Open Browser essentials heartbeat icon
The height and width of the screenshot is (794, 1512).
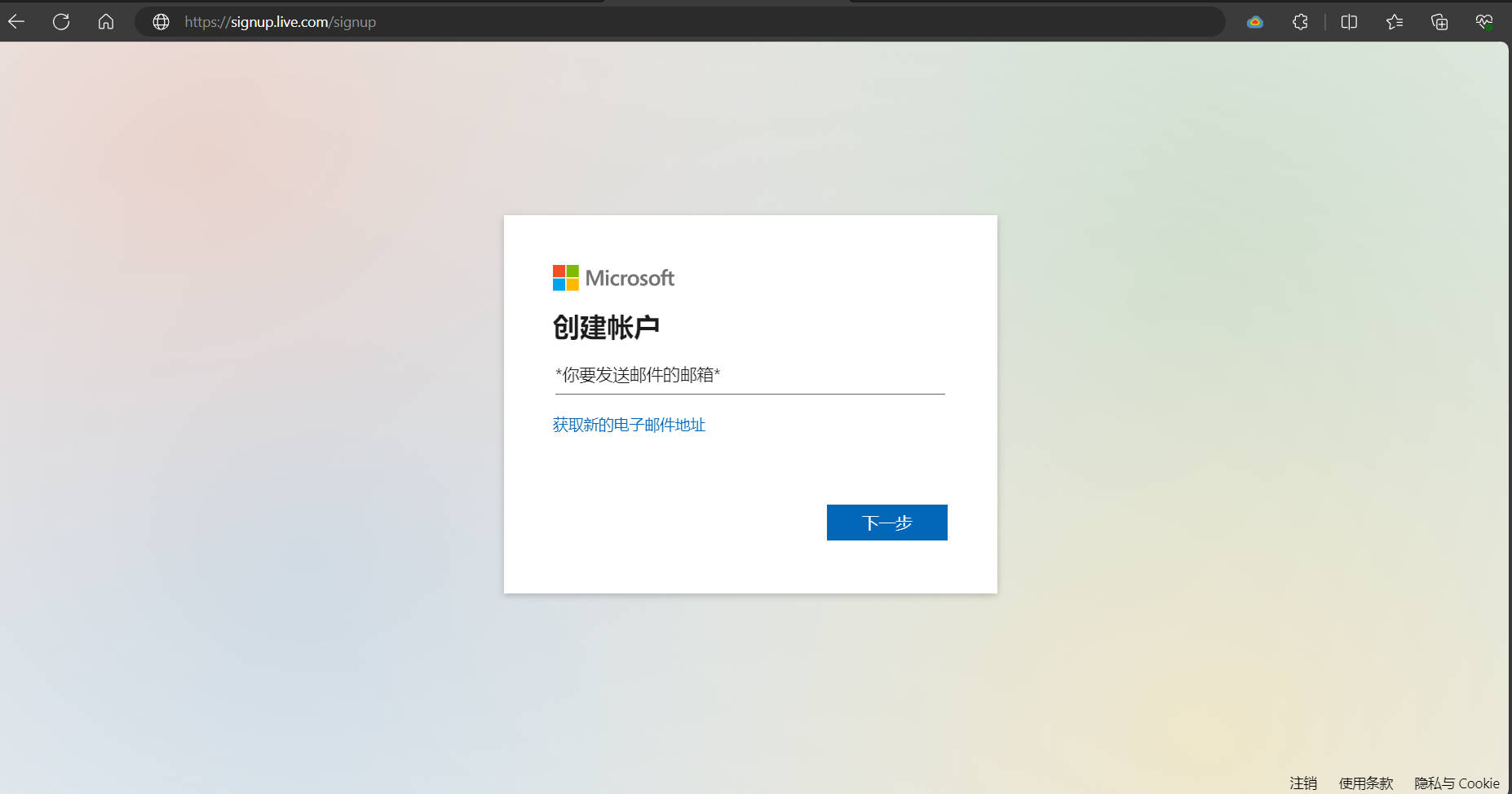click(x=1484, y=22)
